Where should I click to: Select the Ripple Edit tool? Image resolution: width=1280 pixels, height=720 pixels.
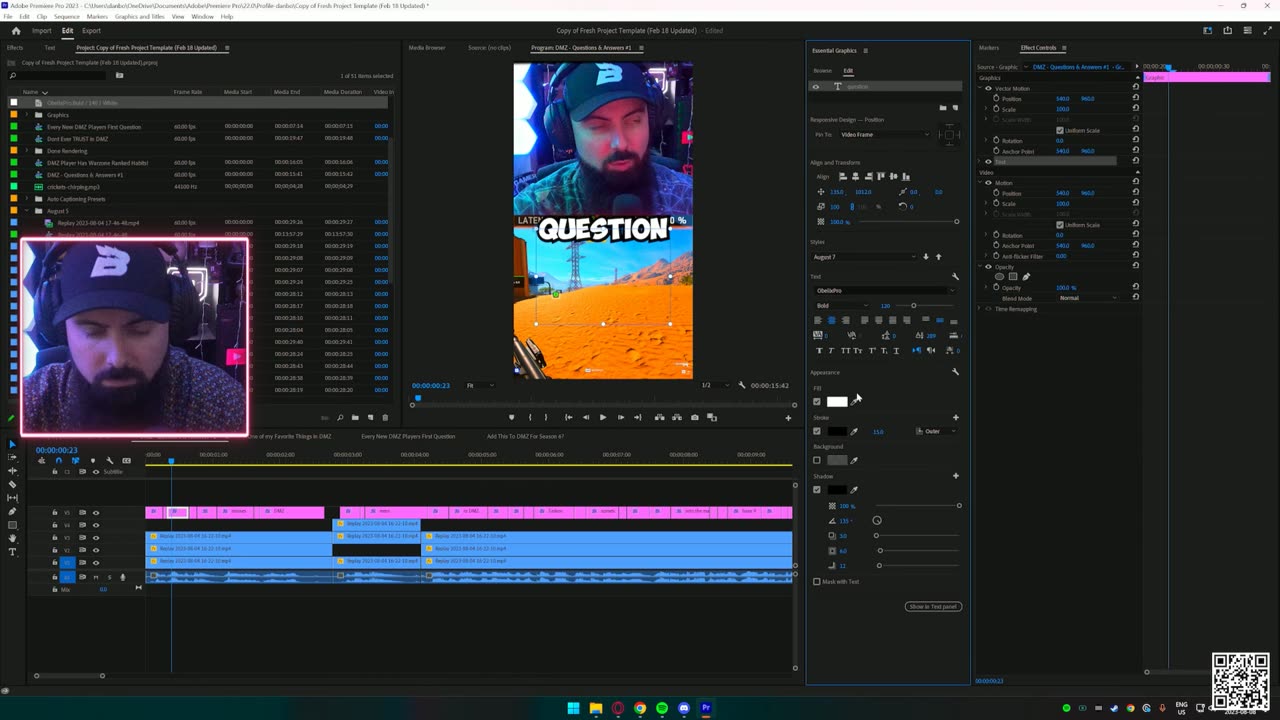(x=12, y=471)
